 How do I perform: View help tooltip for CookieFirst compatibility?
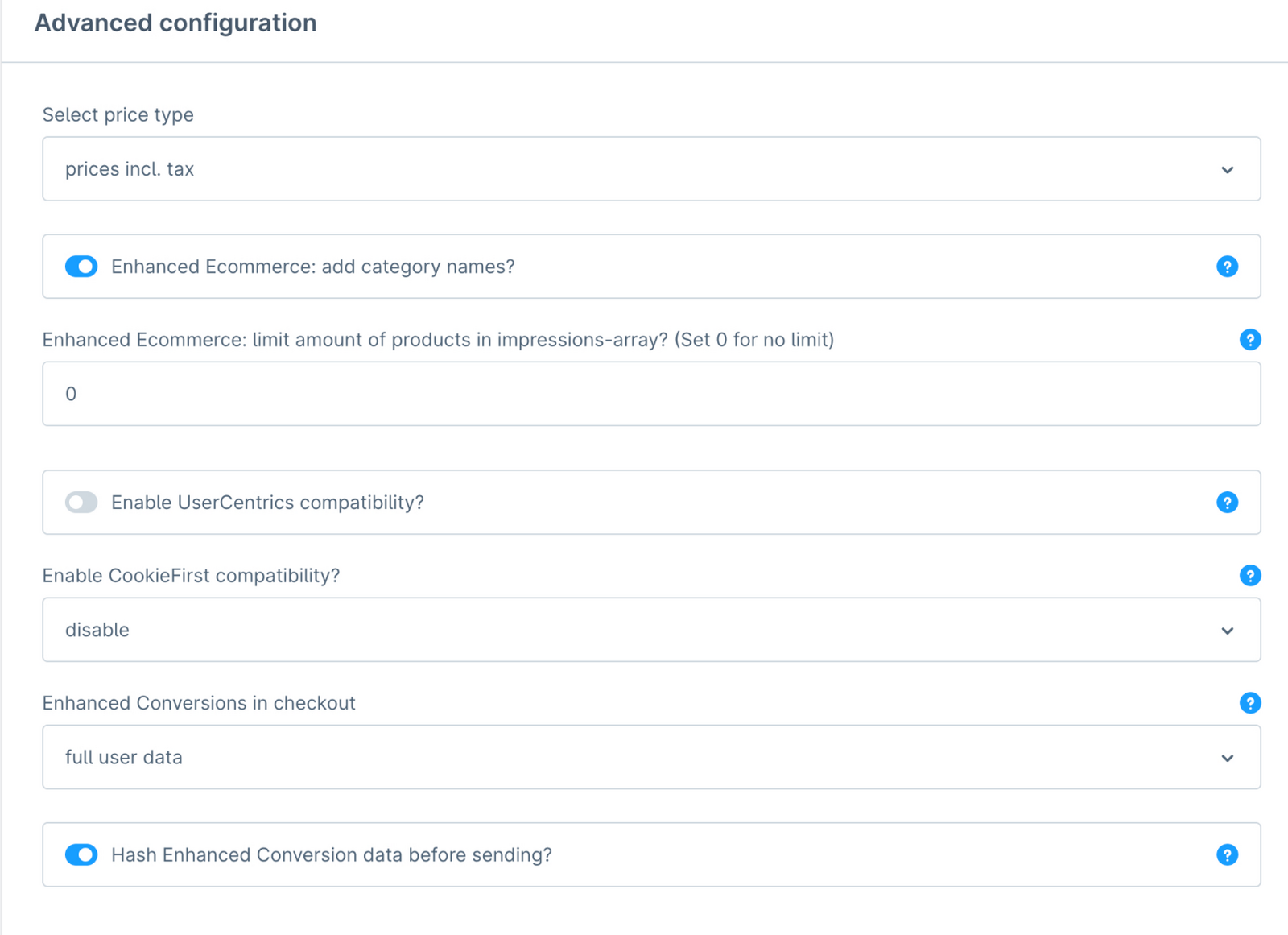click(x=1249, y=576)
